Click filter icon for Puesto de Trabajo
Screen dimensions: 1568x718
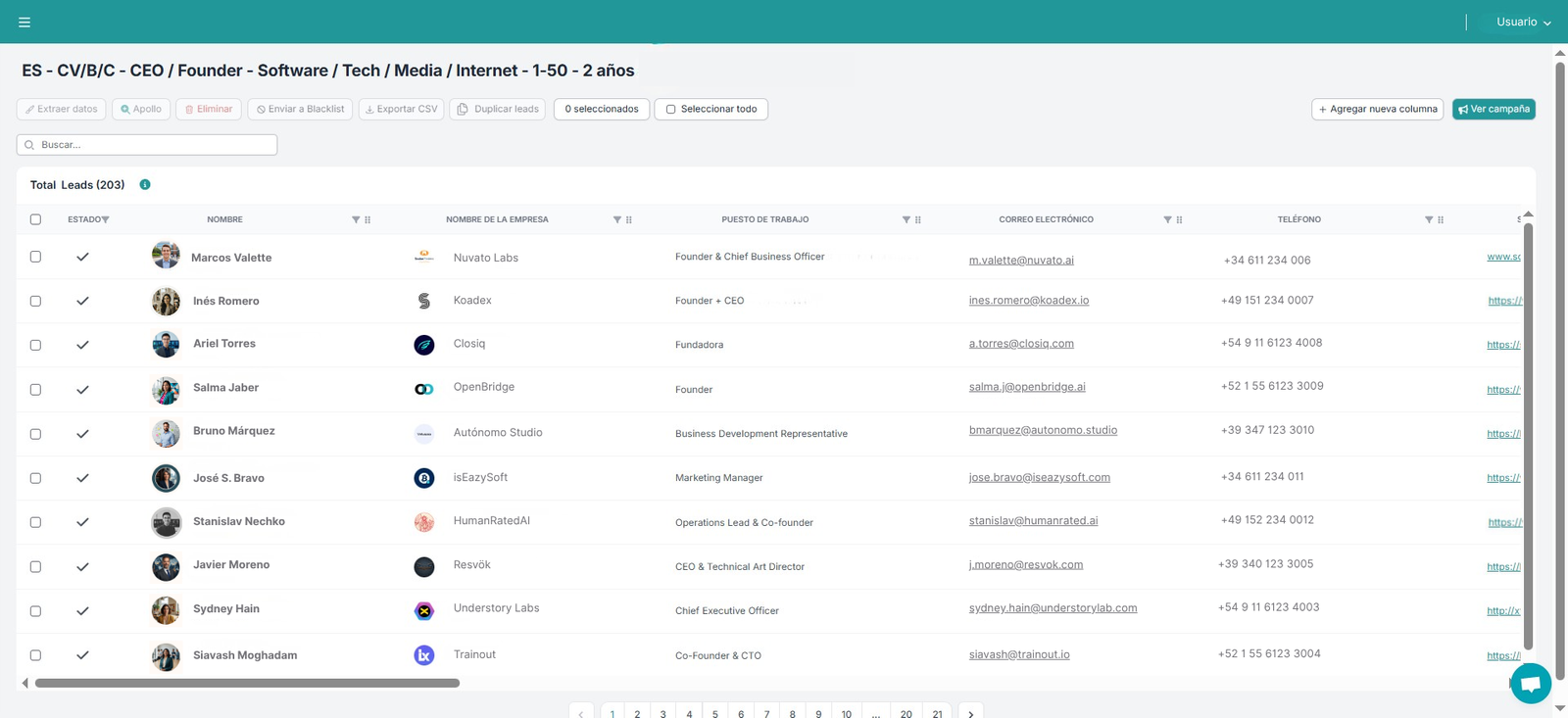tap(906, 219)
